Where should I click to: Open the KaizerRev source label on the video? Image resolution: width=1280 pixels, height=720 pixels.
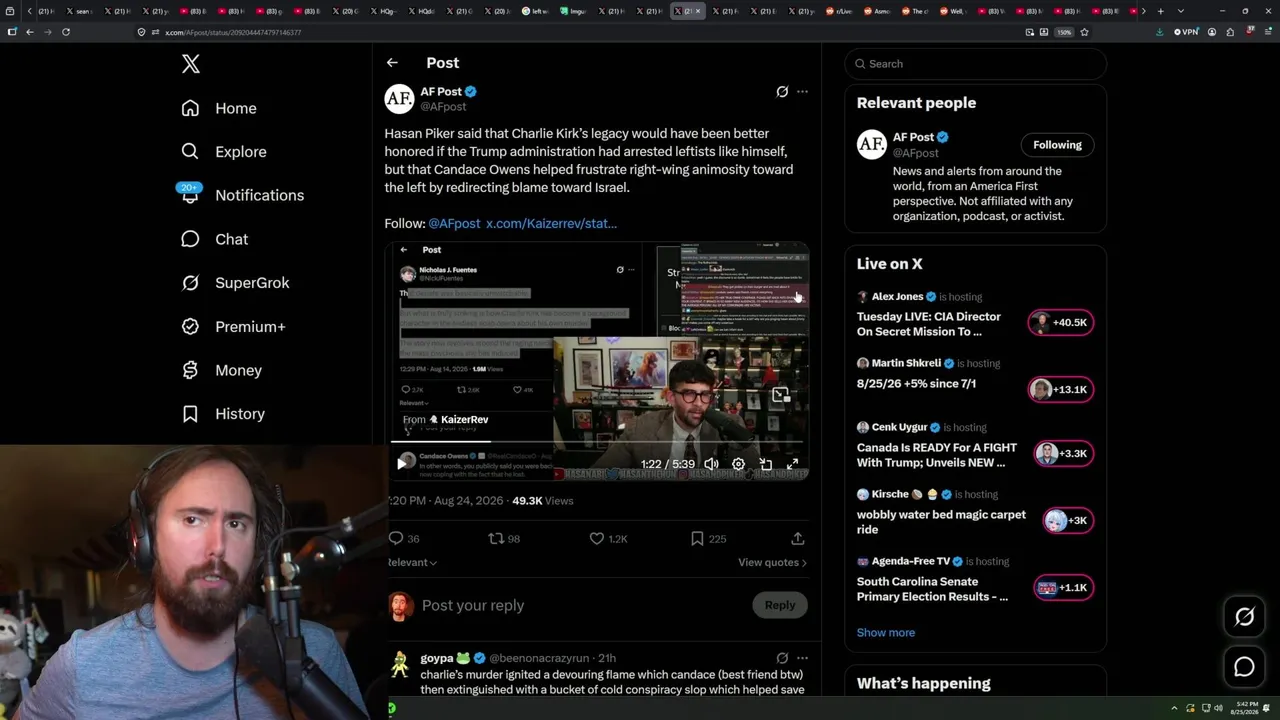[458, 420]
